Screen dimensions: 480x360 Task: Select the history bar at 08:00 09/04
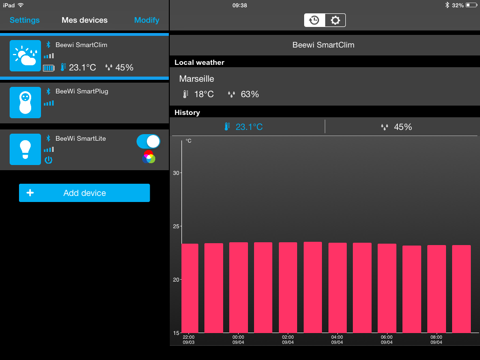point(436,289)
